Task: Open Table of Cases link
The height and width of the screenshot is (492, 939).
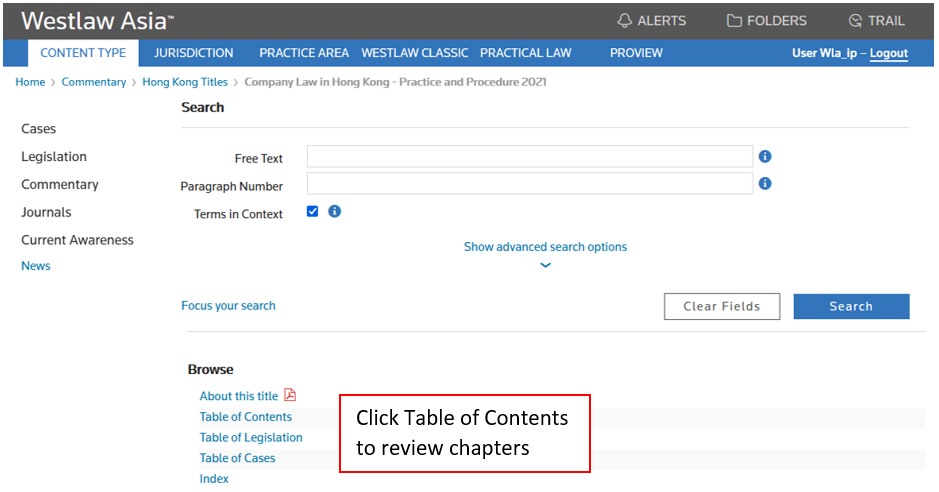Action: [x=237, y=458]
